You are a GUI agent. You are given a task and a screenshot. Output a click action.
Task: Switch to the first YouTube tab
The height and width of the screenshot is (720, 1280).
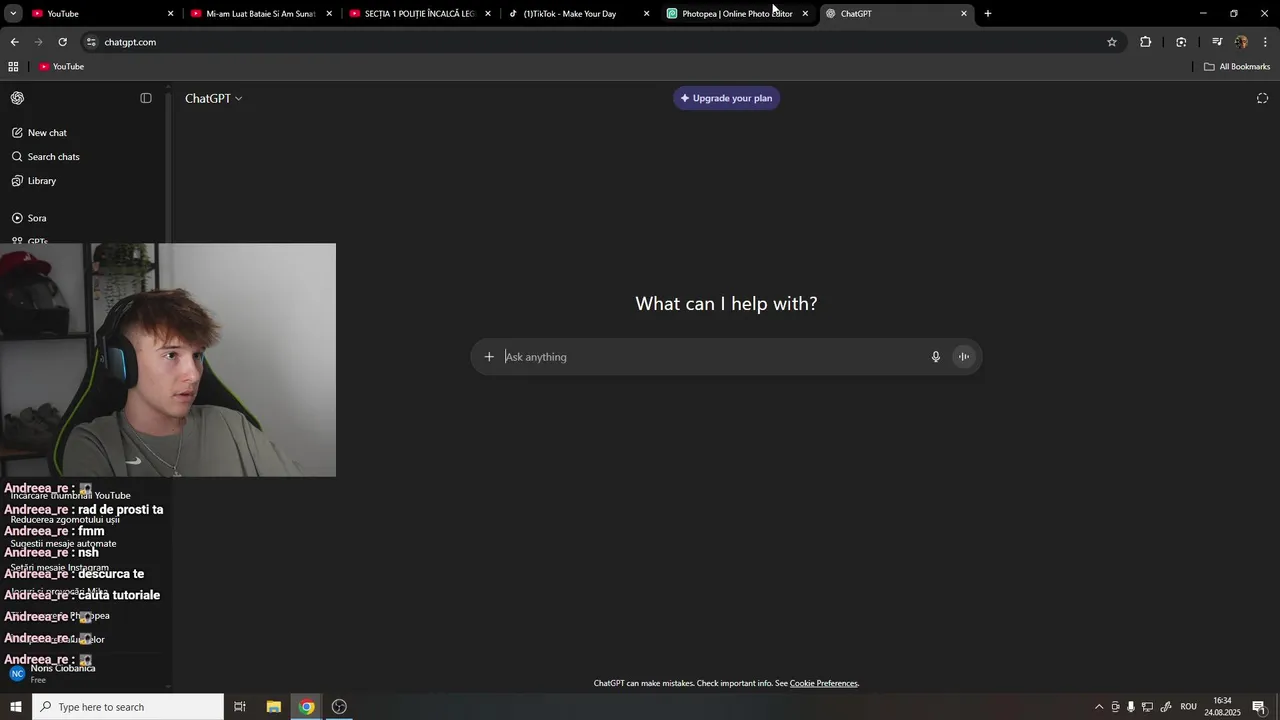point(102,13)
